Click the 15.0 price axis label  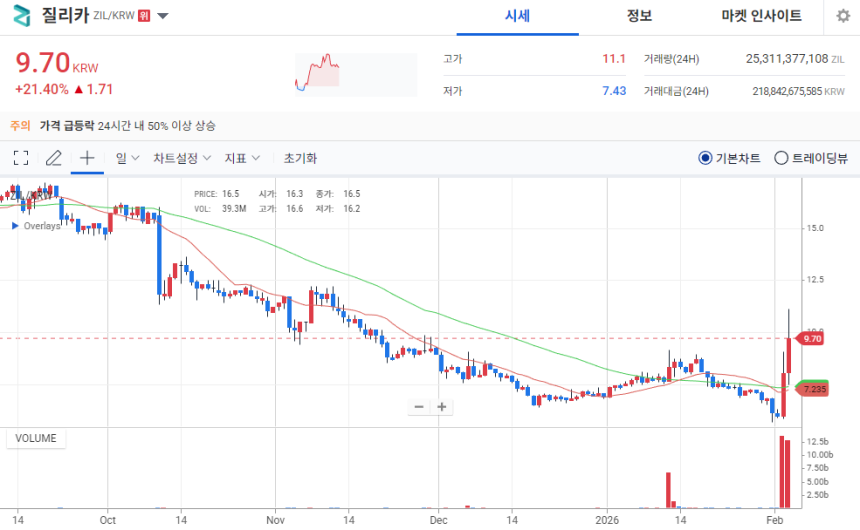[814, 228]
